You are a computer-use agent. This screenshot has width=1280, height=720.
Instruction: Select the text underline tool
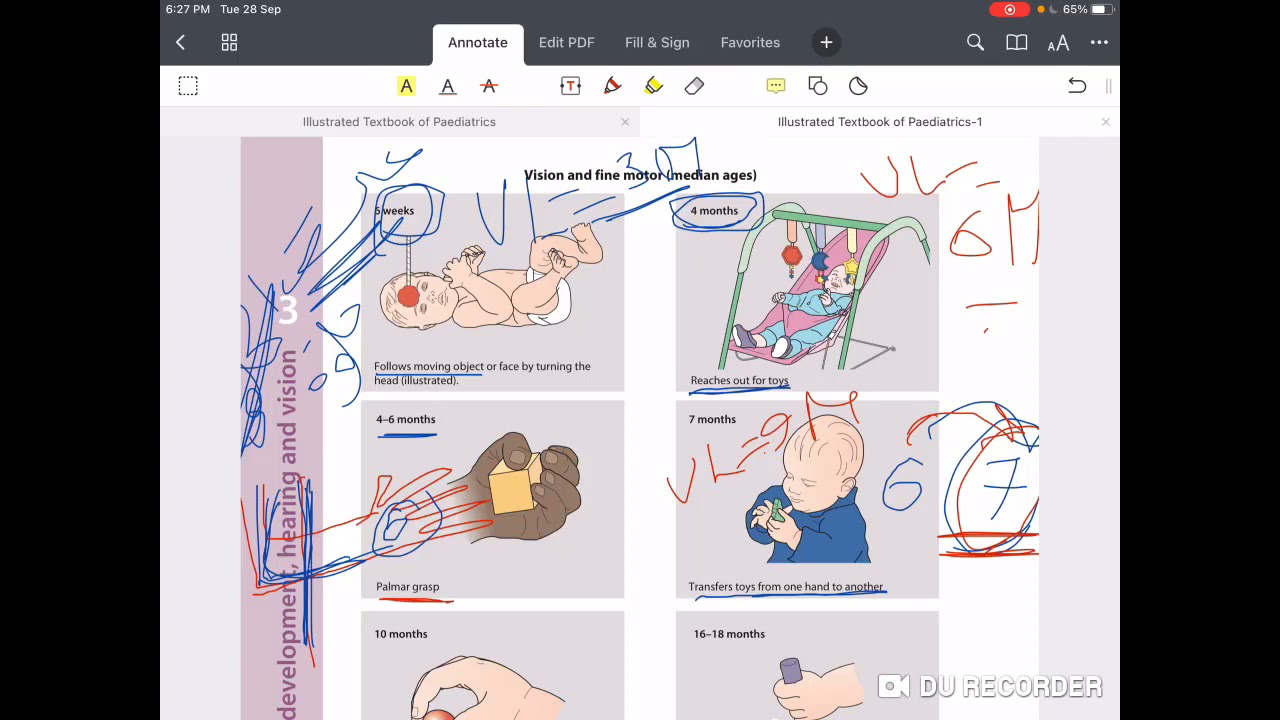pos(448,86)
